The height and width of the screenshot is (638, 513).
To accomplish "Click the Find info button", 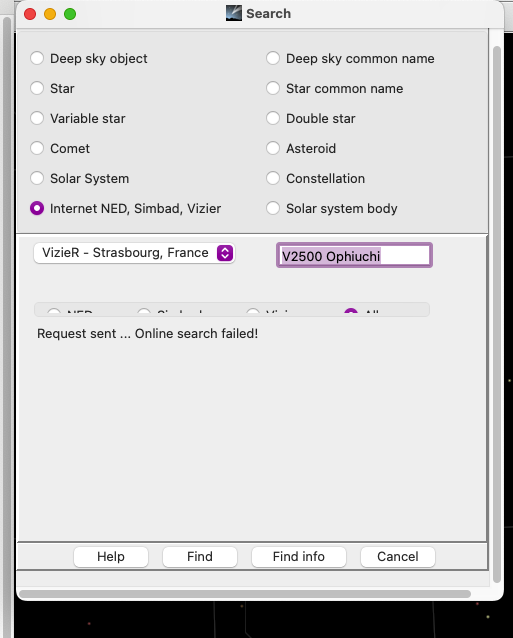I will 299,557.
